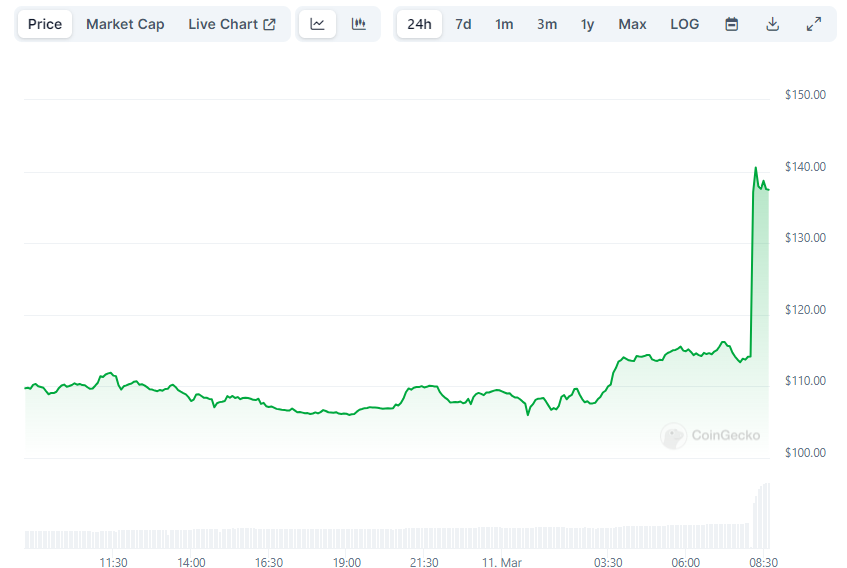
Task: Choose the 1m time range
Action: pyautogui.click(x=504, y=24)
